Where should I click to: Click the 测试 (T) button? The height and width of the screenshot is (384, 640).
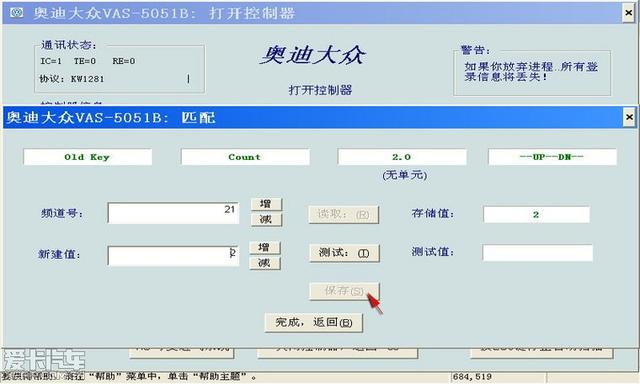tap(344, 253)
